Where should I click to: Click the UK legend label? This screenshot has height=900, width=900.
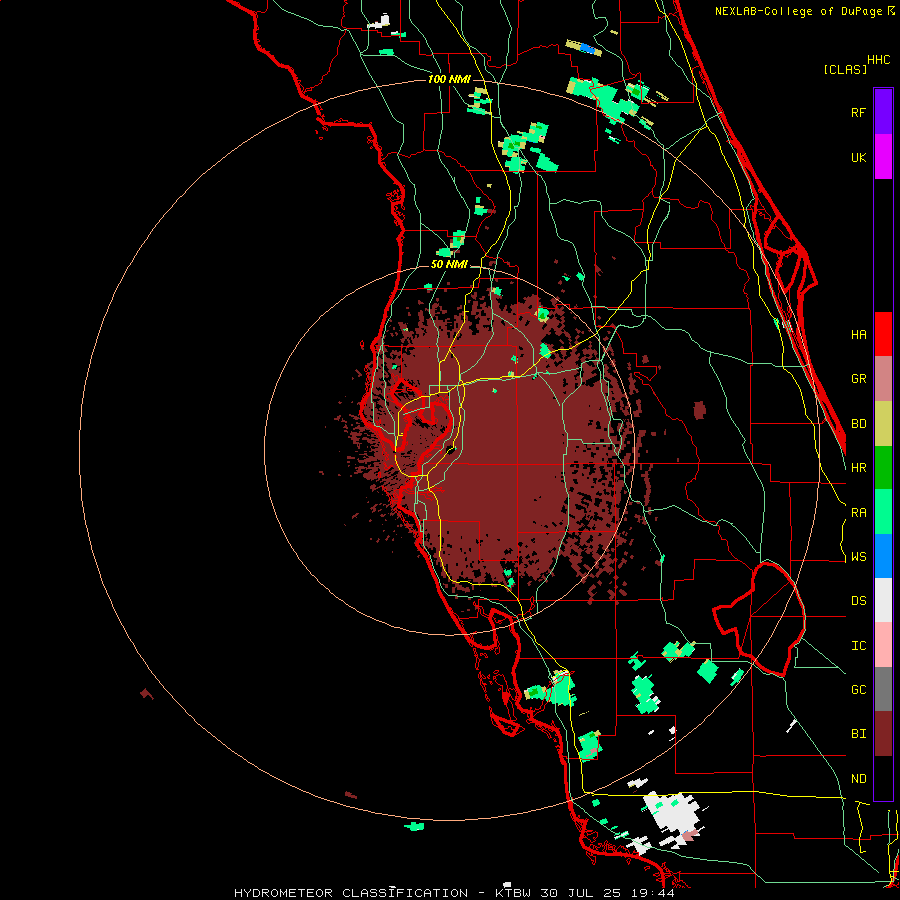(x=858, y=157)
